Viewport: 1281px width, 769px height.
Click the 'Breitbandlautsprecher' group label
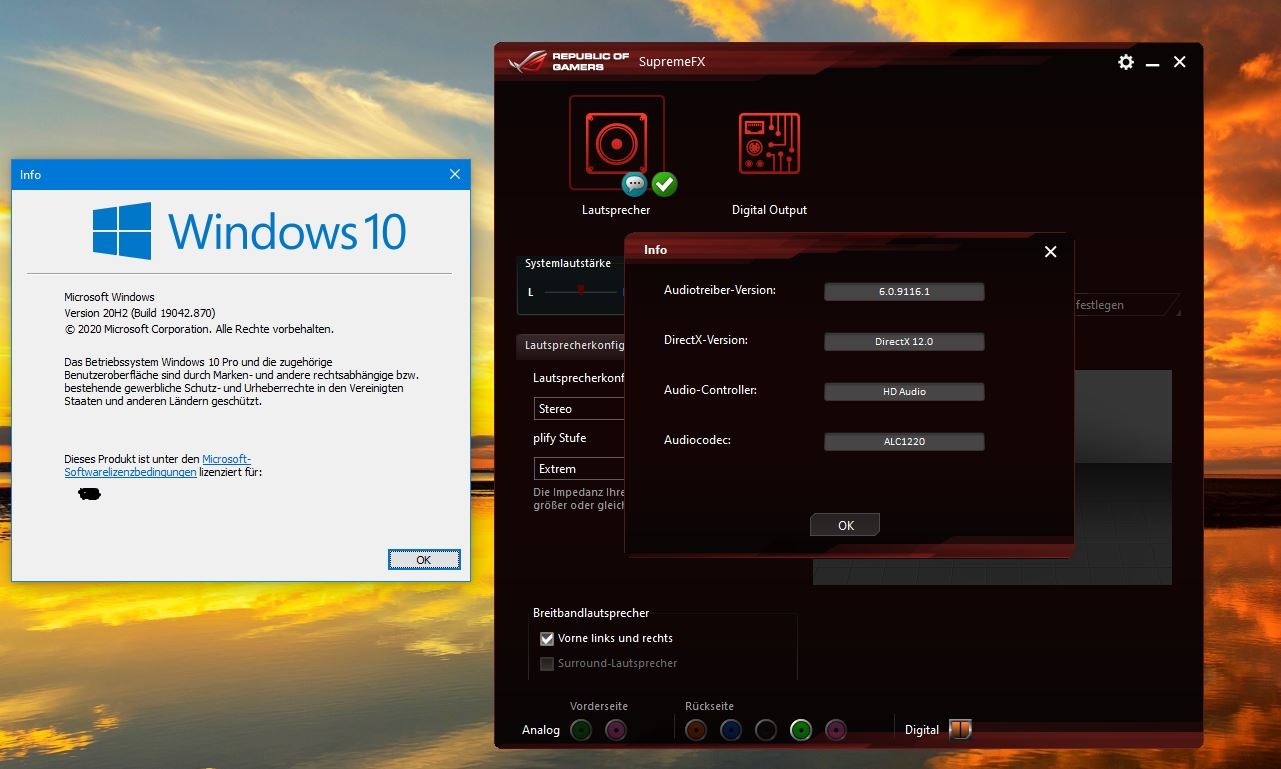click(x=591, y=613)
